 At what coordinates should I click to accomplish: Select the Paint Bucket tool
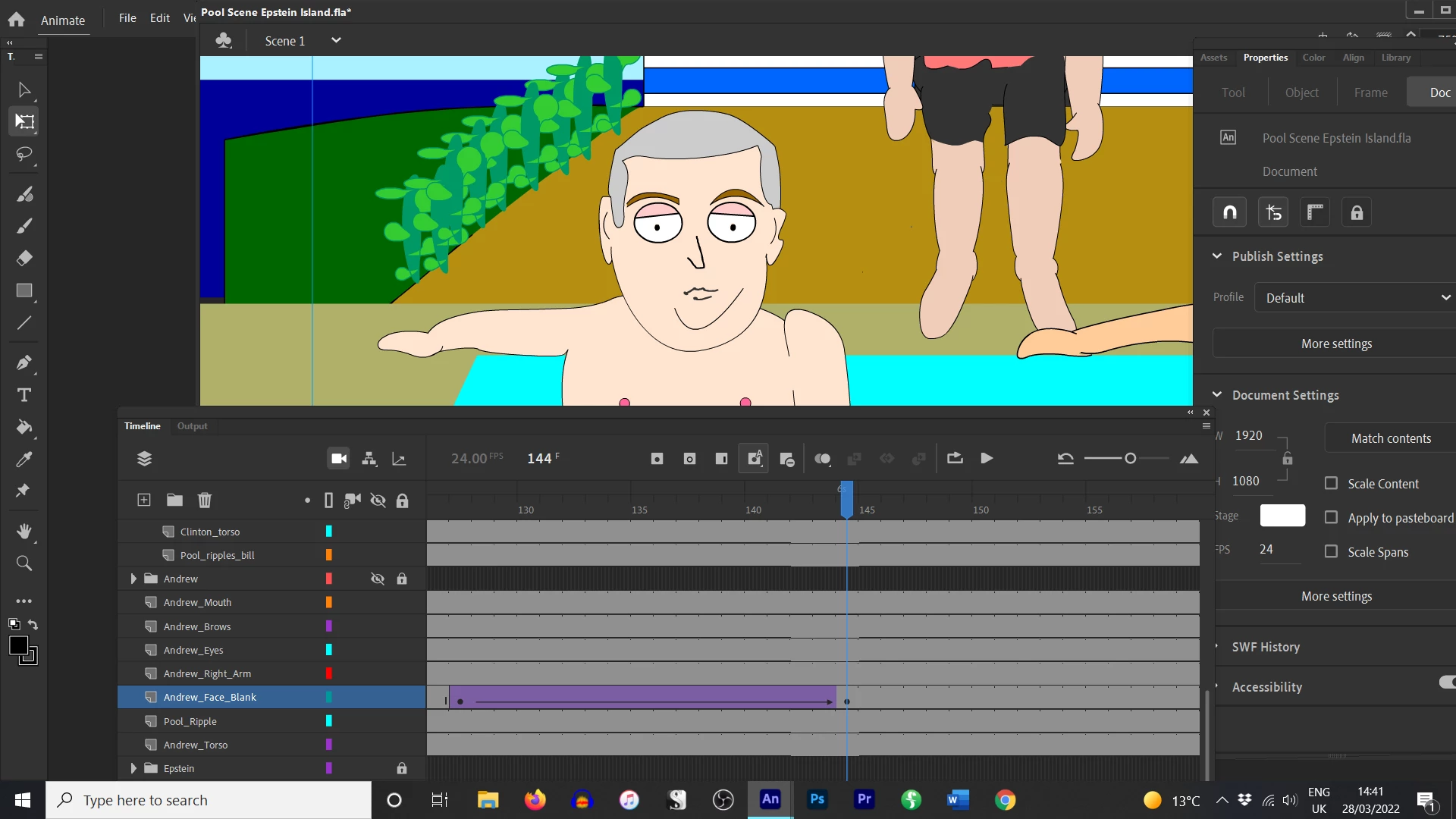point(24,427)
